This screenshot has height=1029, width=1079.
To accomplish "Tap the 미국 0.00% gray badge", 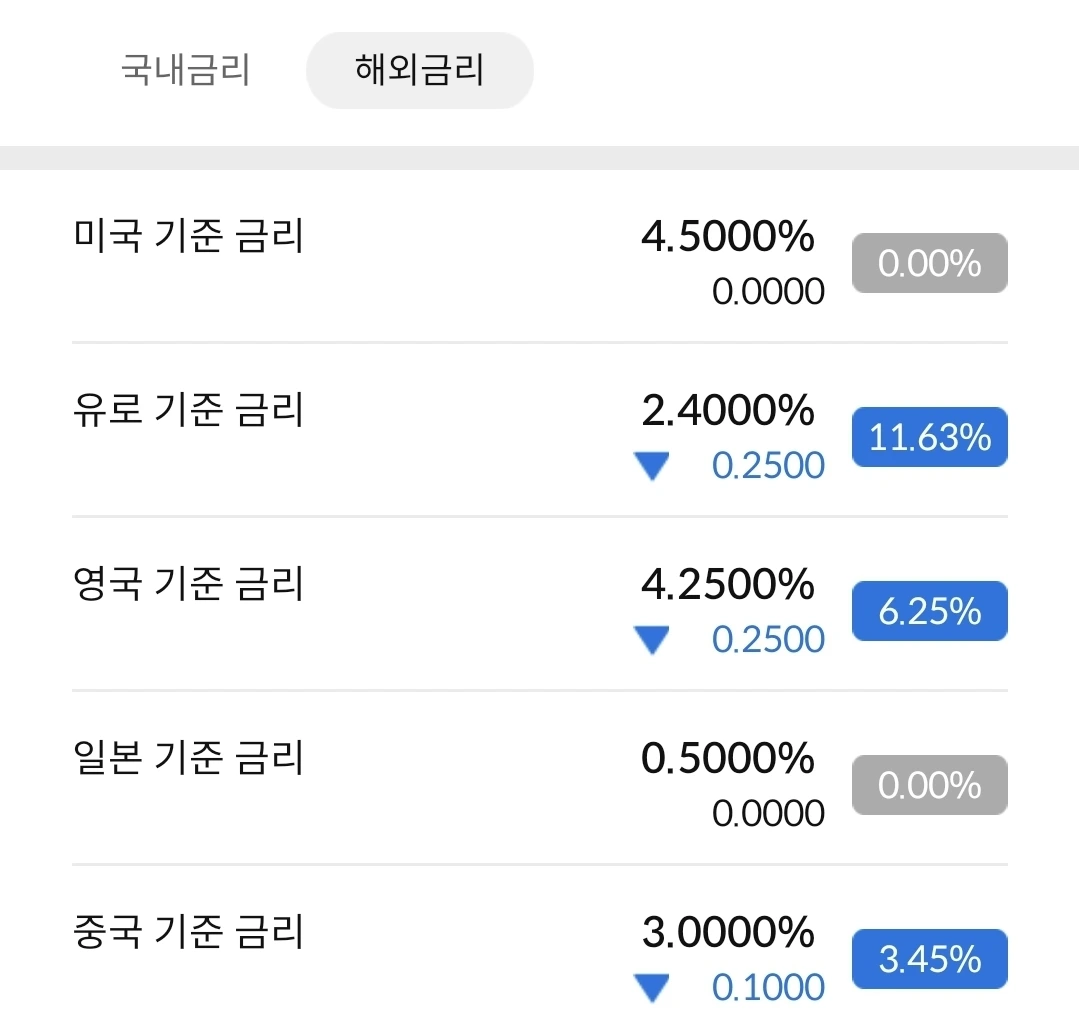I will (x=929, y=264).
